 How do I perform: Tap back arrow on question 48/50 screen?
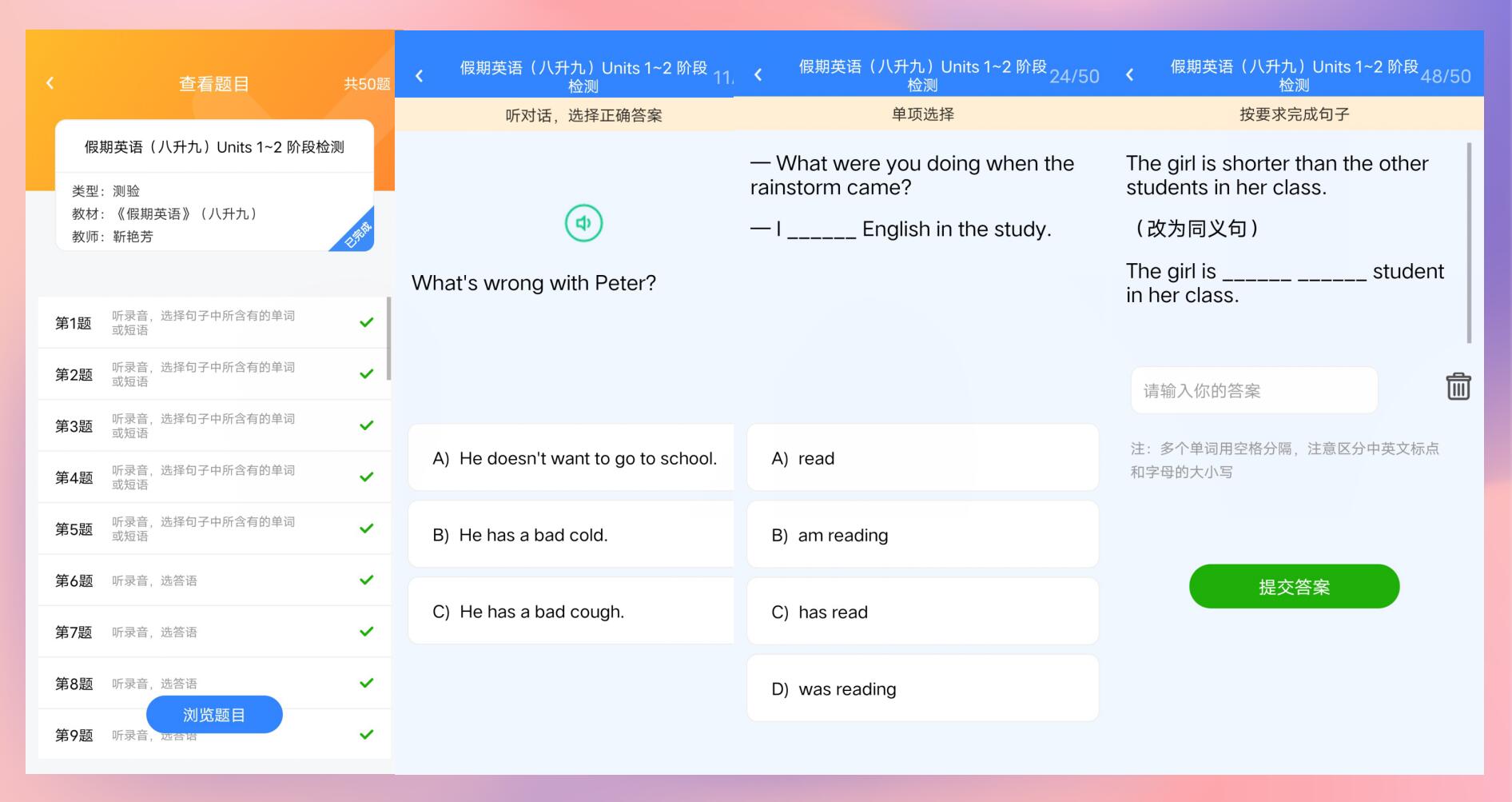(x=1130, y=75)
